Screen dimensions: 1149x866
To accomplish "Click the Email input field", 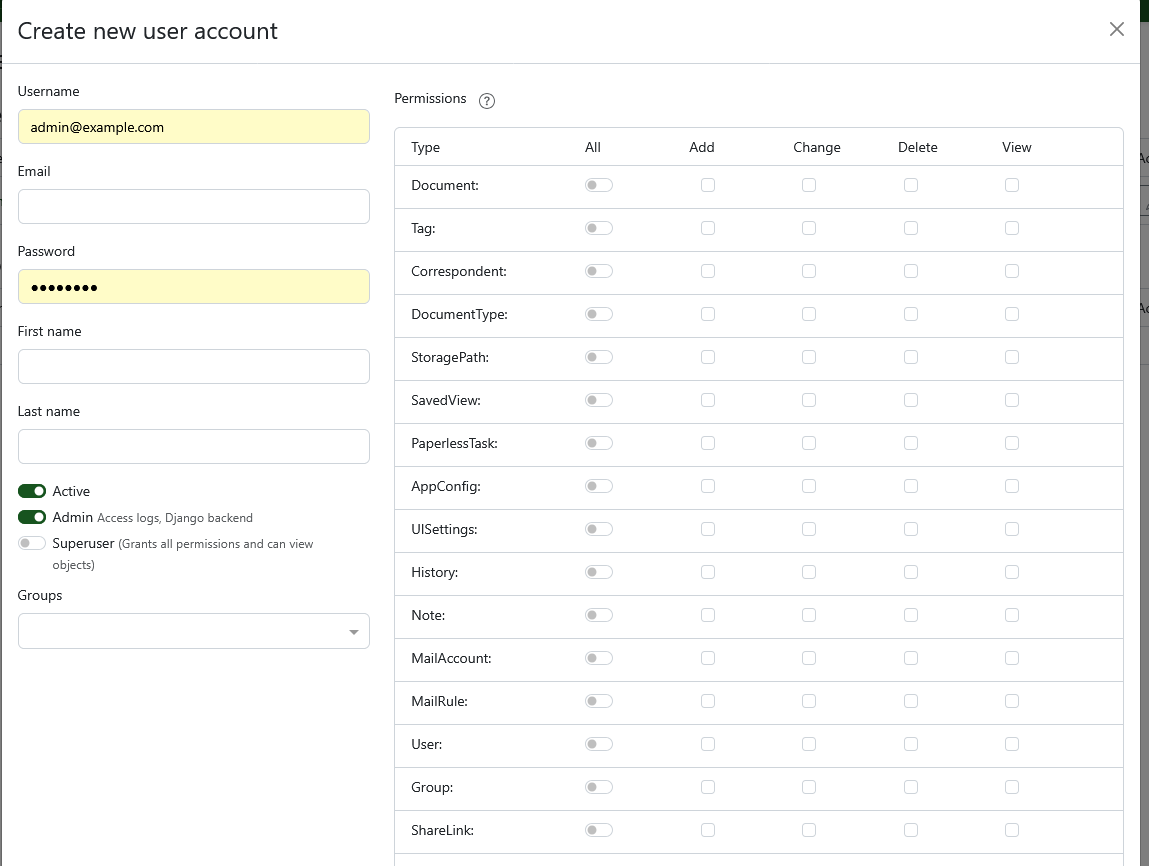I will pos(193,207).
